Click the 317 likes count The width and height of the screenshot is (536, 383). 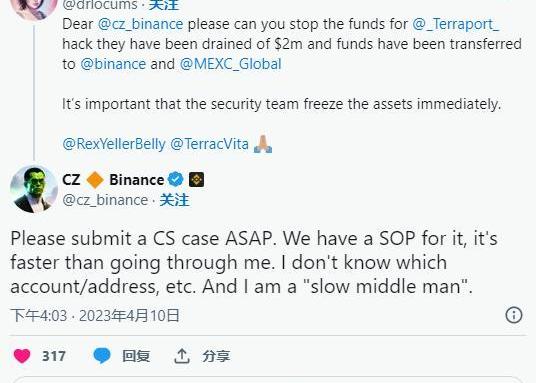tap(54, 356)
